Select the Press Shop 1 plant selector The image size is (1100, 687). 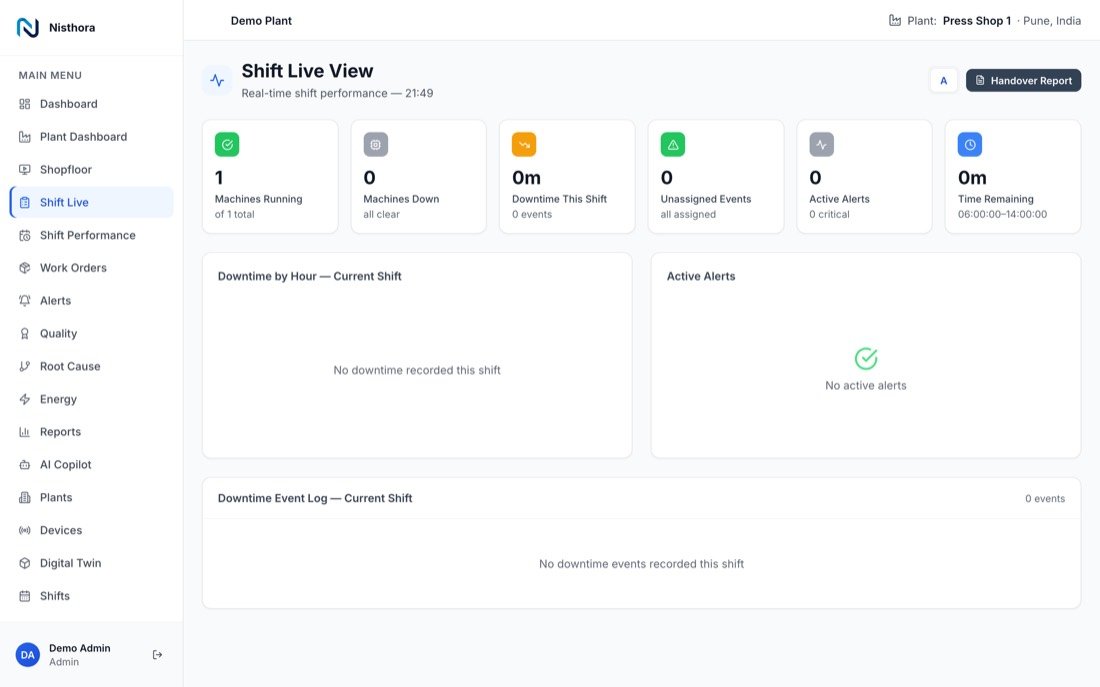pos(977,21)
